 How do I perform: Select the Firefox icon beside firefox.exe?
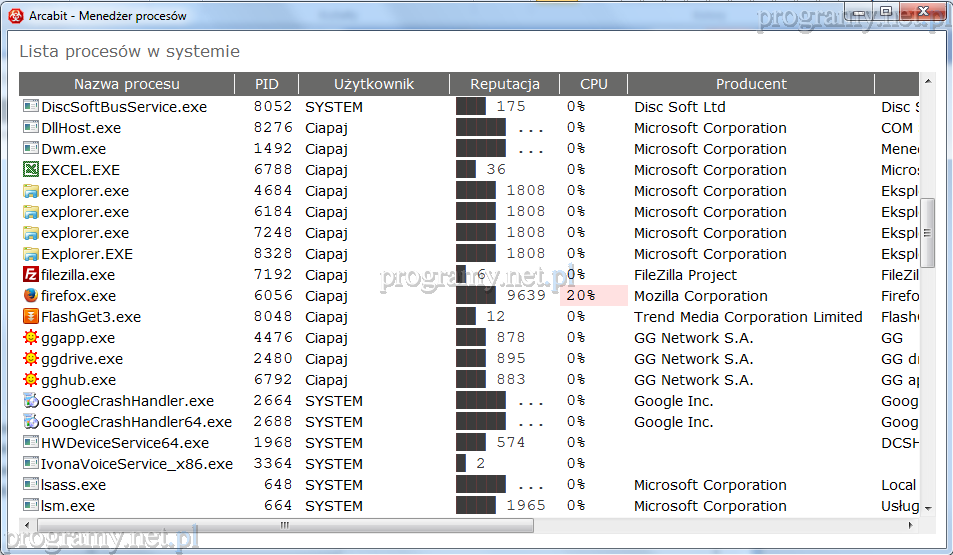30,296
